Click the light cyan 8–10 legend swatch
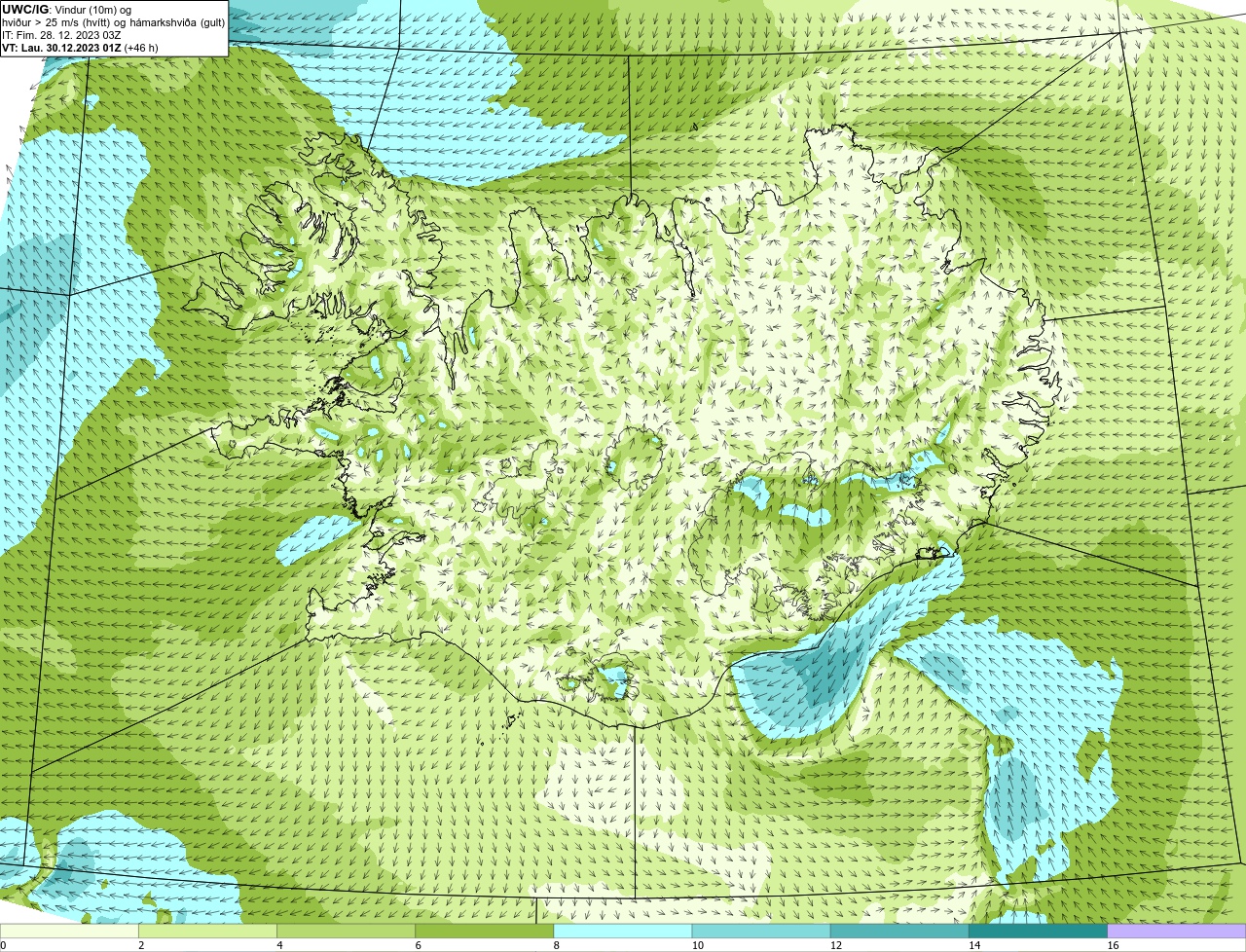 point(623,932)
